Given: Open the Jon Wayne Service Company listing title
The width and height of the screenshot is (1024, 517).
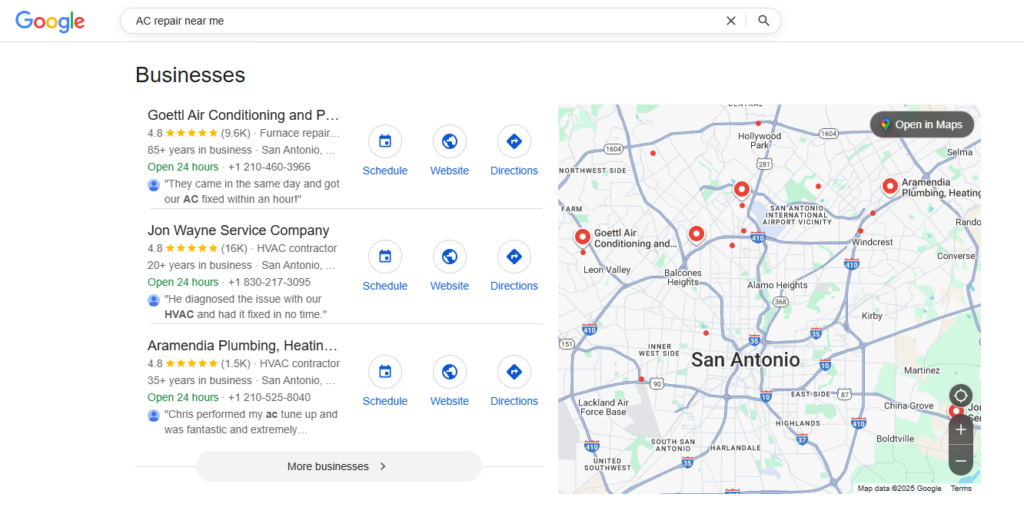Looking at the screenshot, I should click(238, 231).
